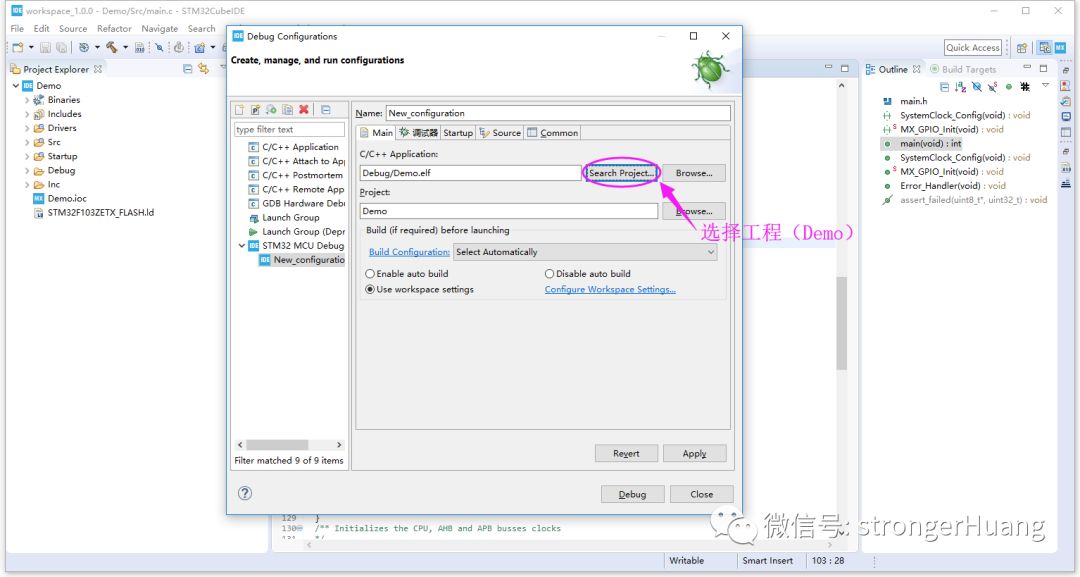Delete selected launch configuration (red X)

(304, 109)
